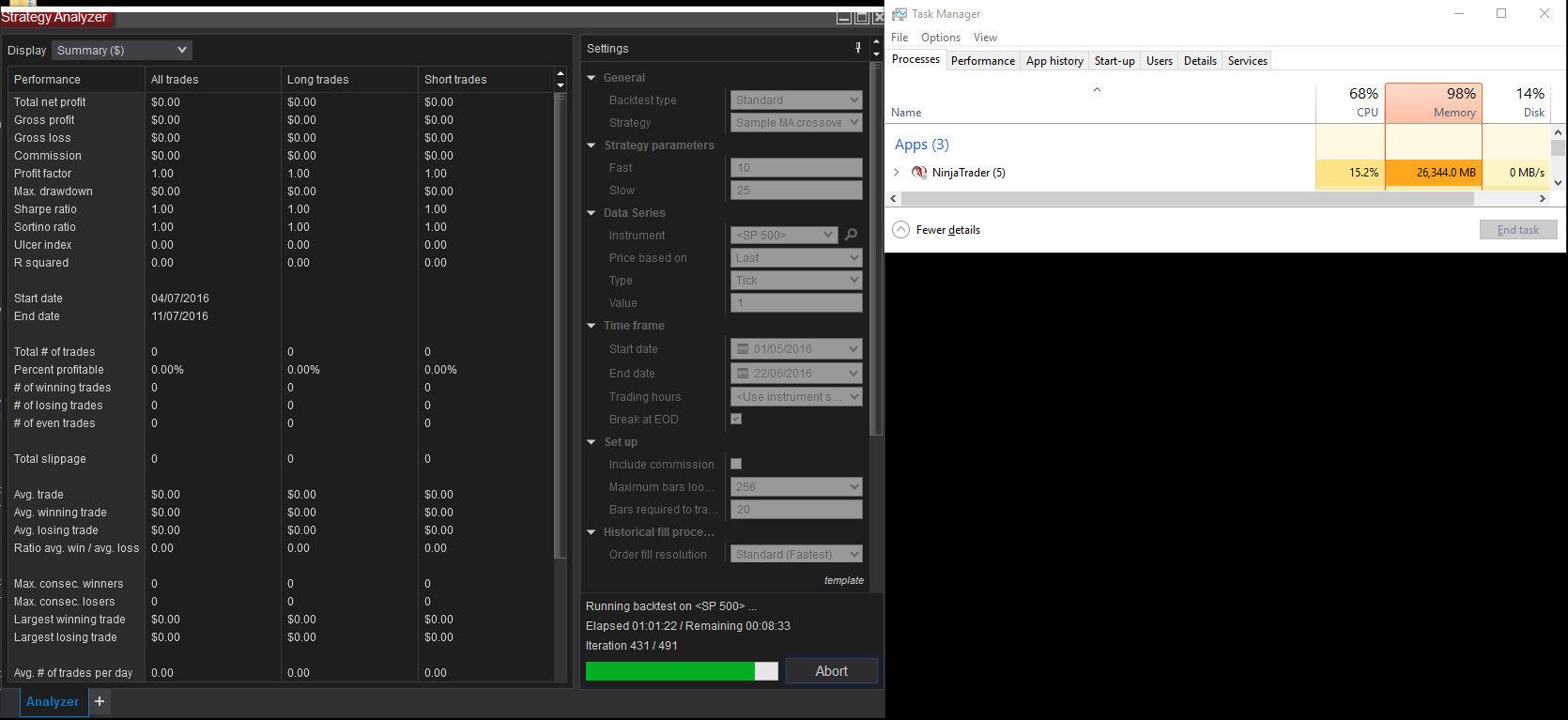Image resolution: width=1568 pixels, height=720 pixels.
Task: Click the instrument search magnifier icon
Action: (x=852, y=235)
